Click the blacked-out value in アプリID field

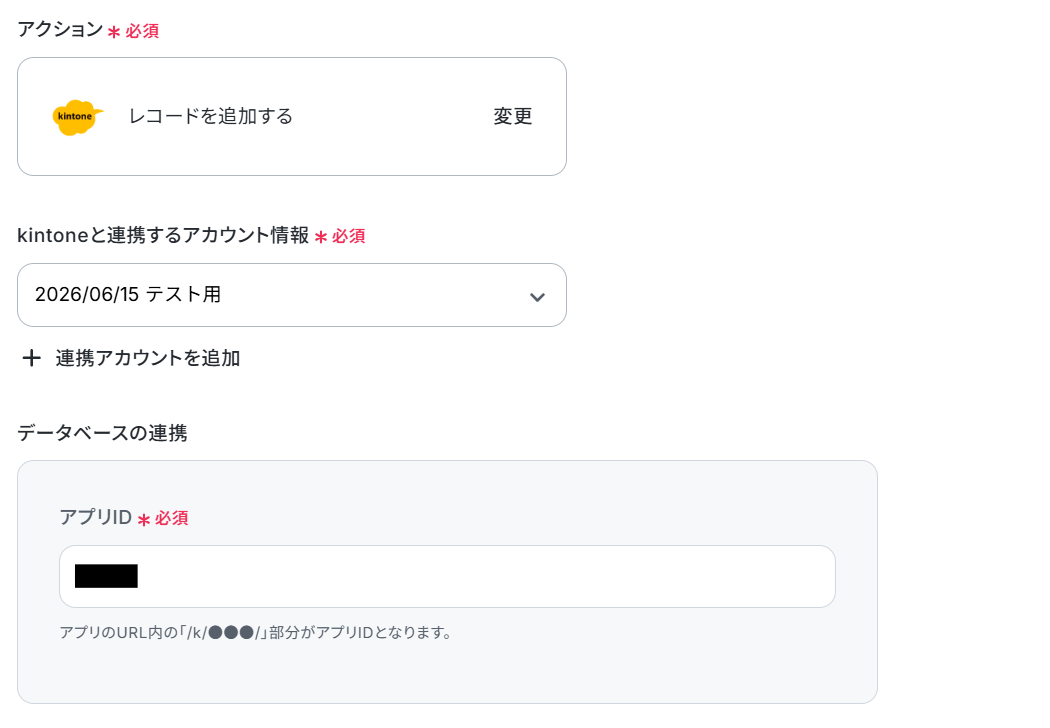[x=106, y=576]
